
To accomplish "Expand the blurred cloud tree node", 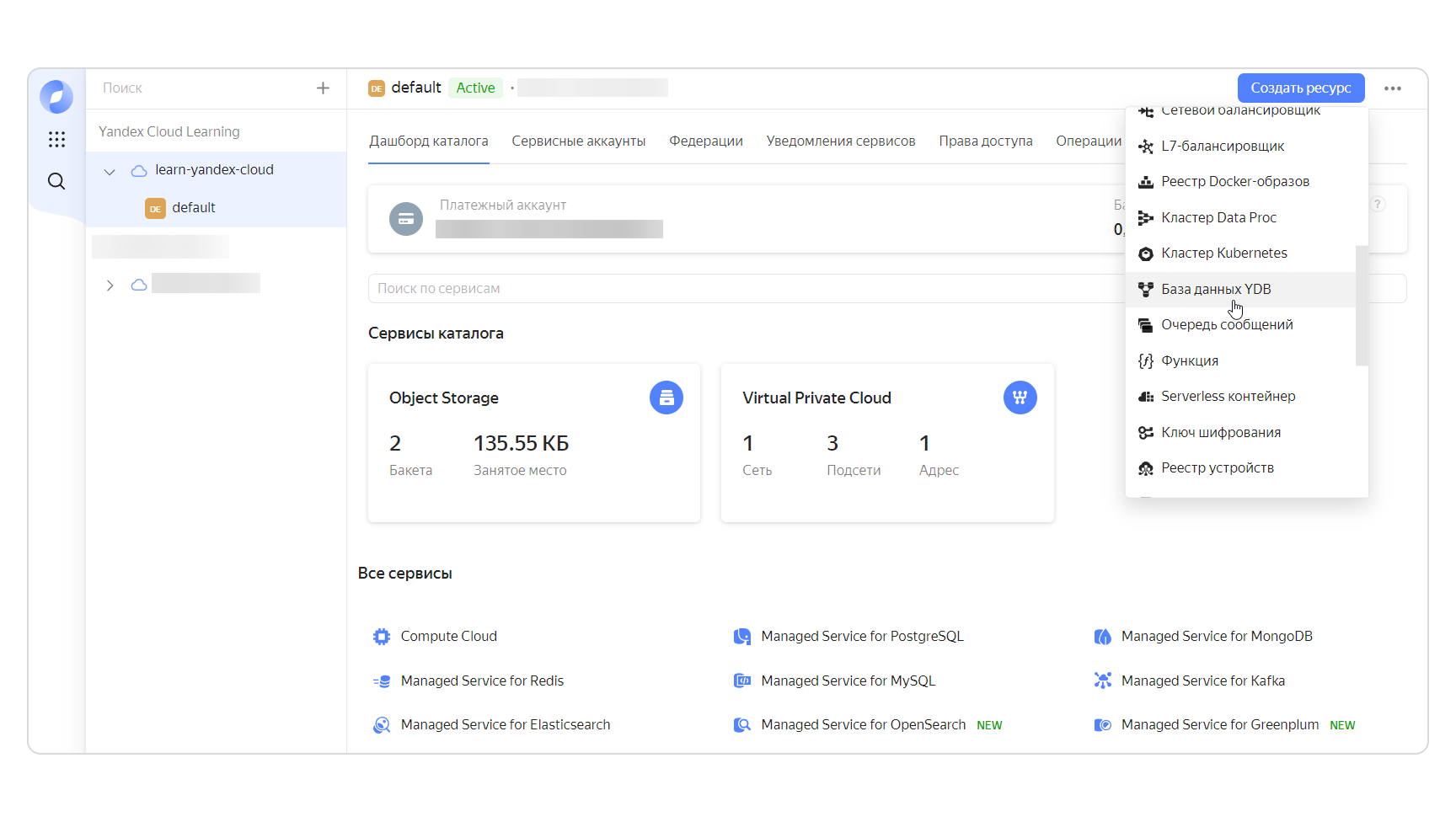I will coord(110,286).
